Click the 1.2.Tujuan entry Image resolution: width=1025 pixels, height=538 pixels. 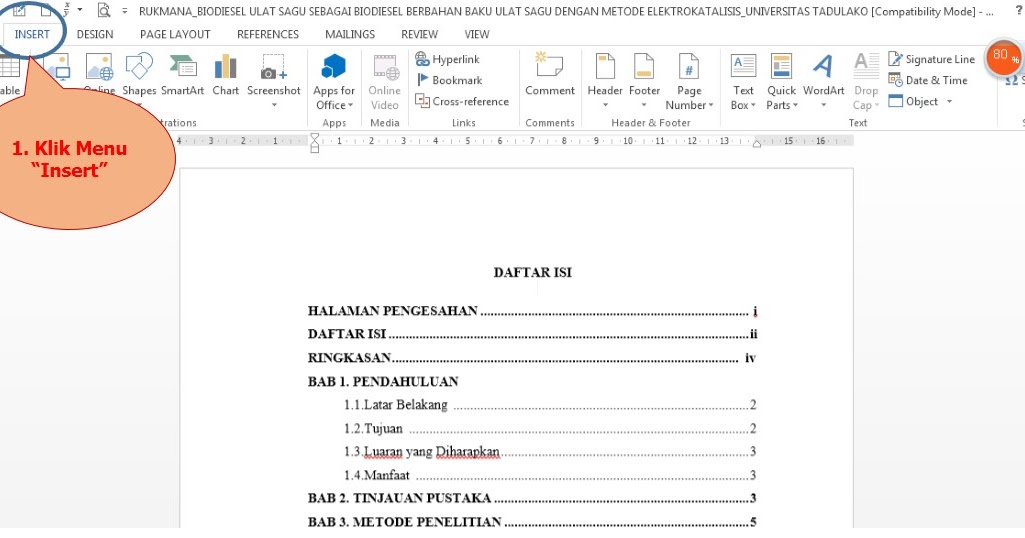pos(550,429)
